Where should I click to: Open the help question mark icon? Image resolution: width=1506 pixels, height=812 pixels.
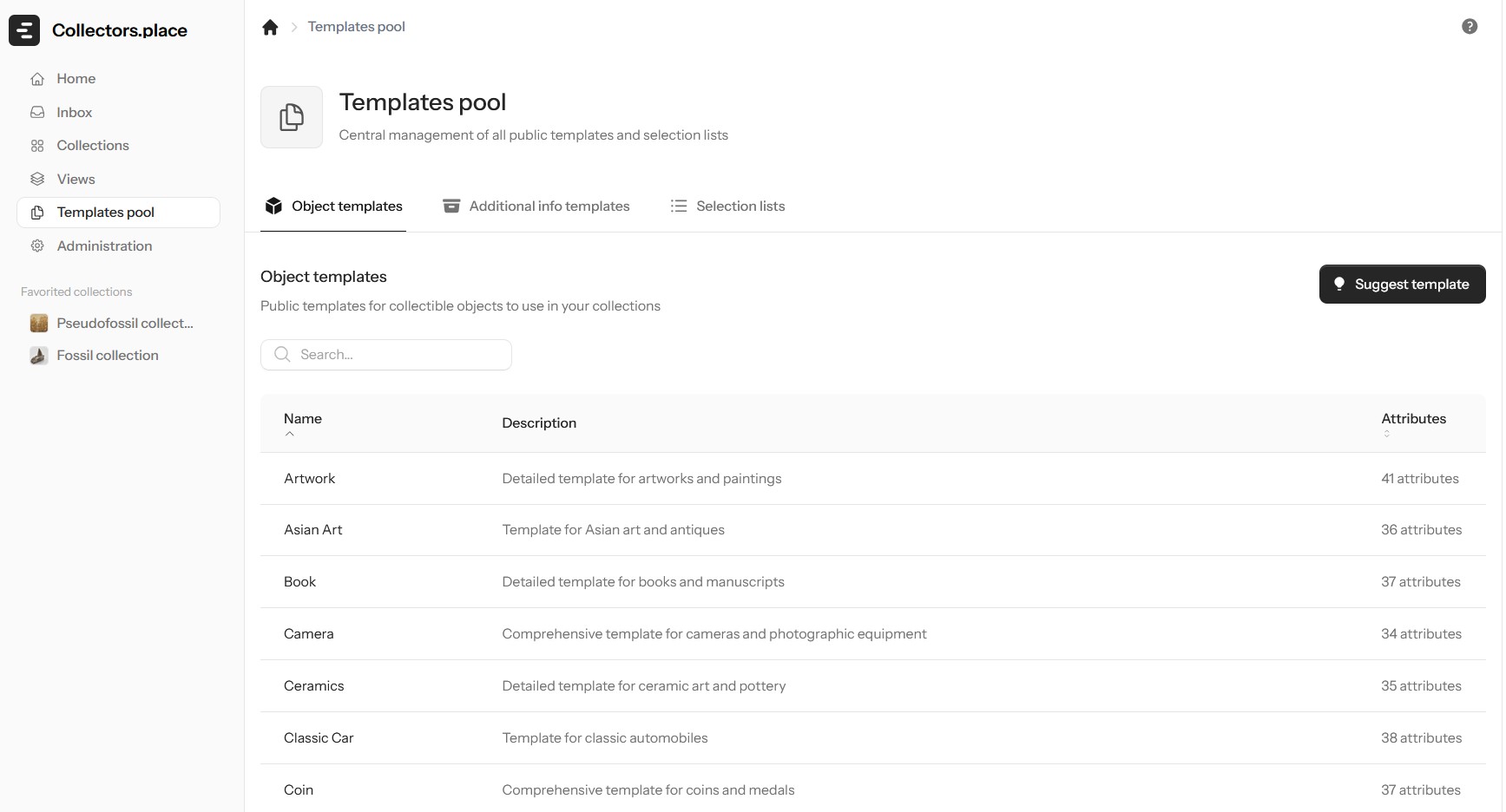coord(1469,27)
